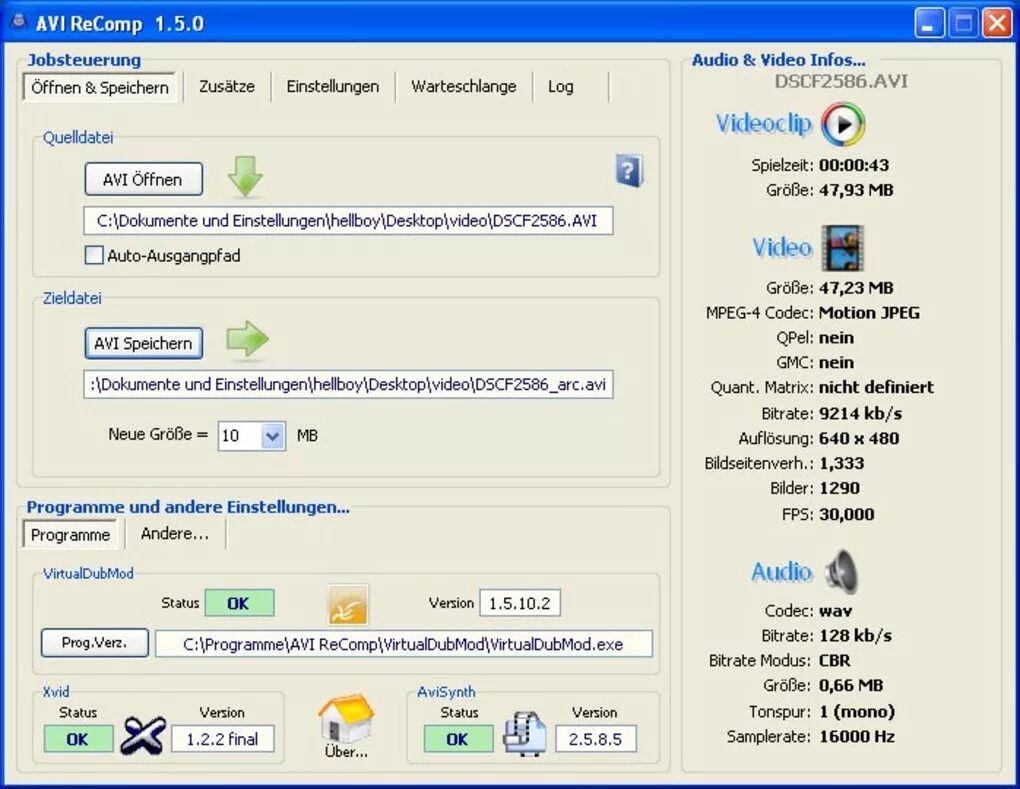Click the Bitrate Modus value CBR

[x=835, y=661]
